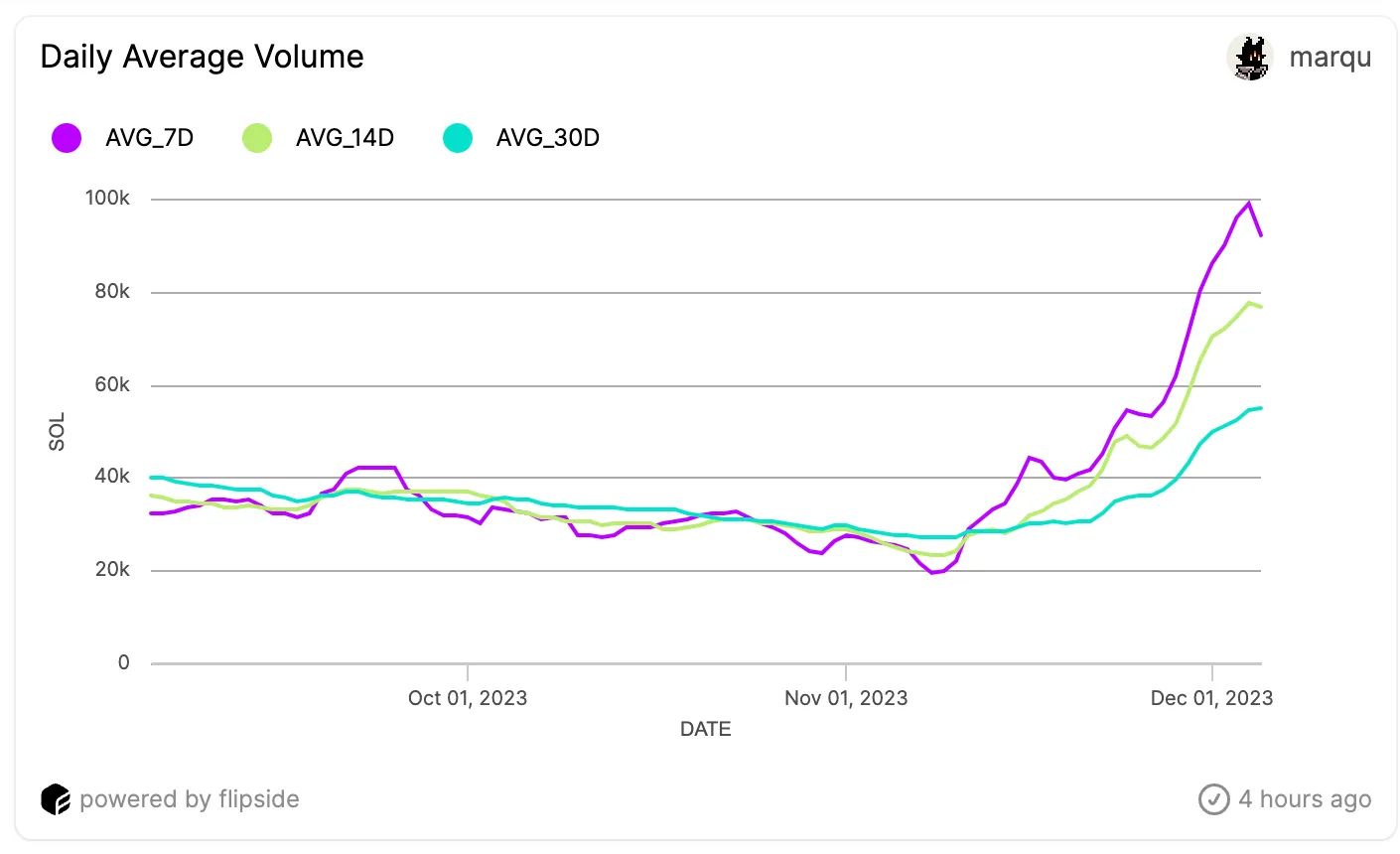Hide the AVG_30D series label
The width and height of the screenshot is (1400, 854).
pos(548,138)
